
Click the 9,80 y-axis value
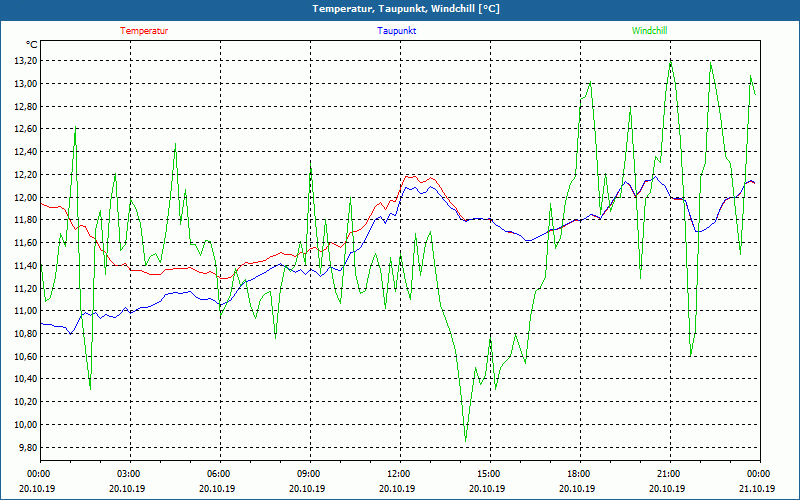click(29, 447)
